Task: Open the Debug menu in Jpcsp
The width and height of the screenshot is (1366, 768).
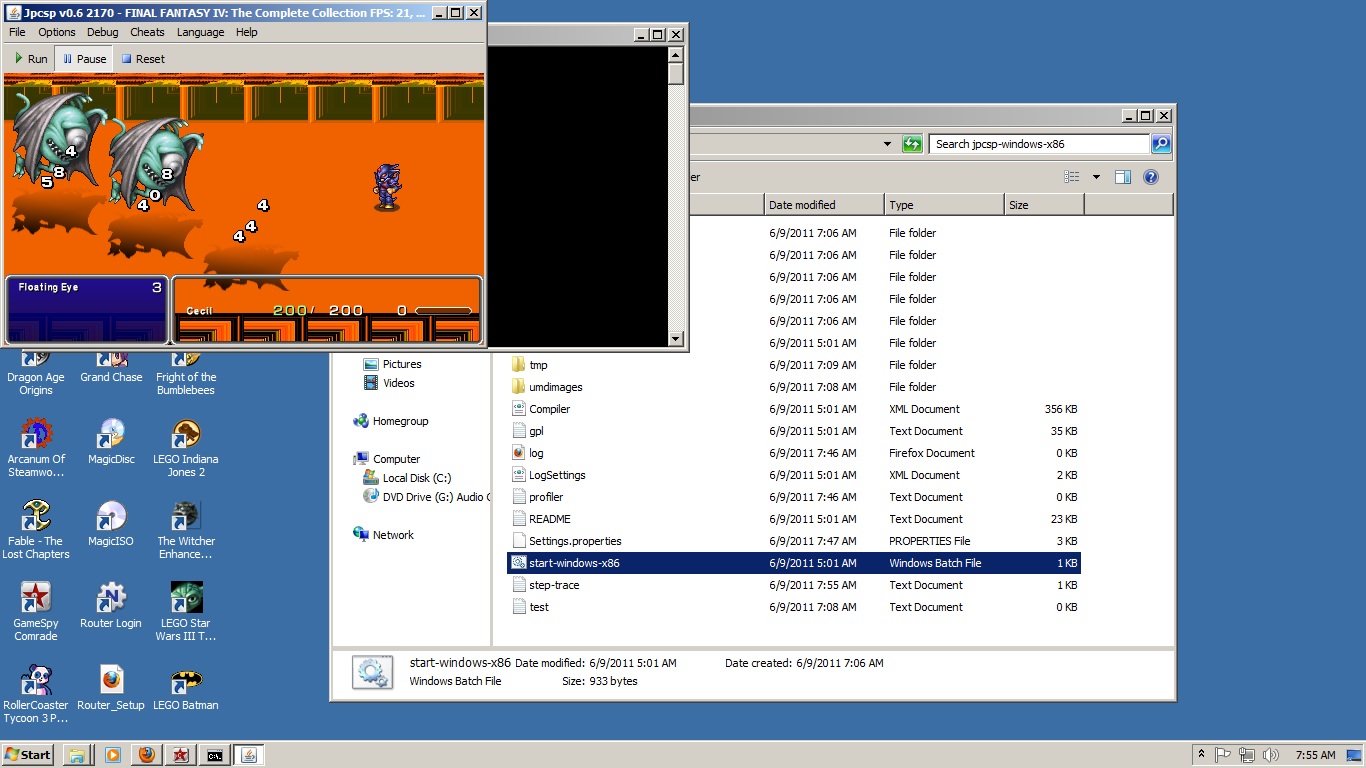Action: pos(102,32)
